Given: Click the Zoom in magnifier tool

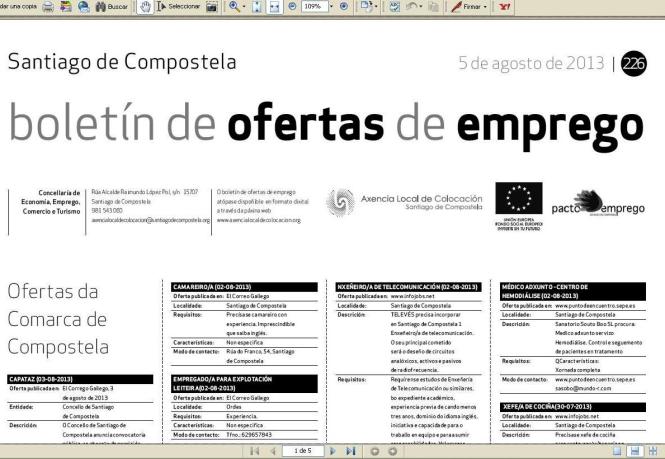Looking at the screenshot, I should pyautogui.click(x=234, y=7).
